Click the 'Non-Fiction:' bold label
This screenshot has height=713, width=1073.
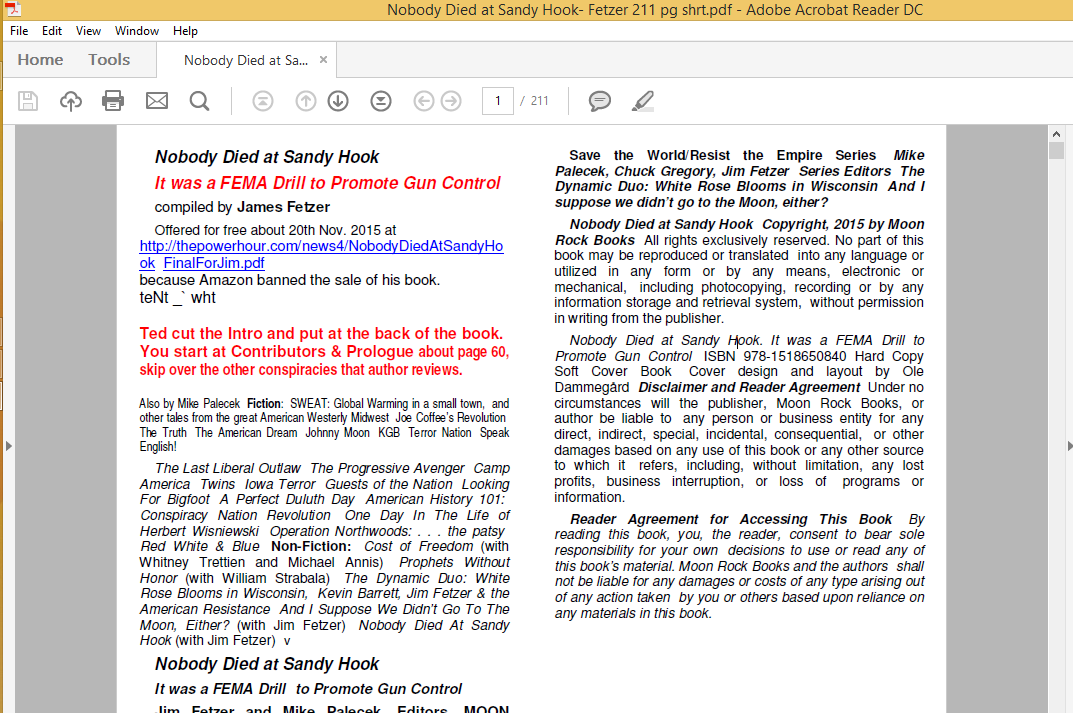pos(311,546)
